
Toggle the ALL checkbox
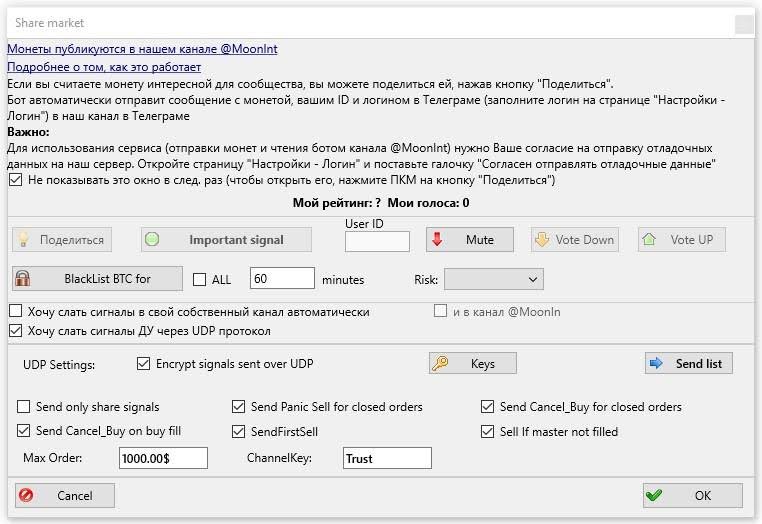click(200, 280)
